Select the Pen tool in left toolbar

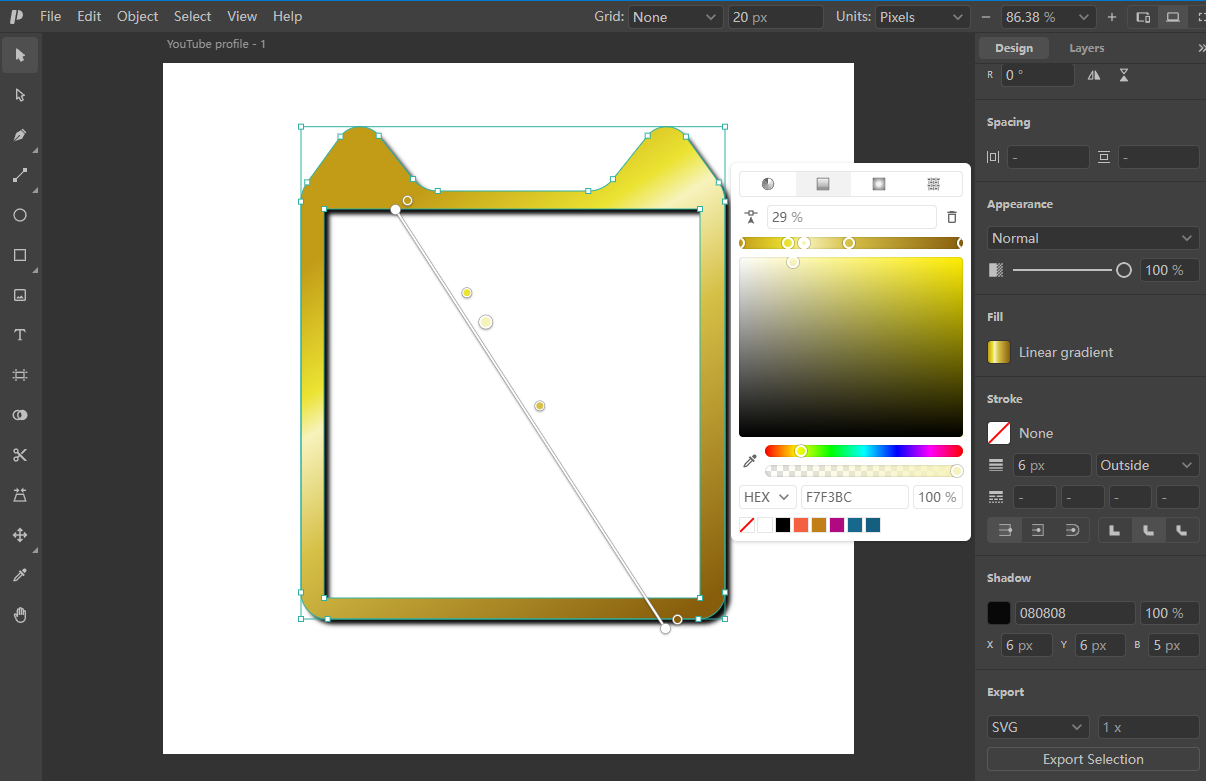[x=20, y=135]
